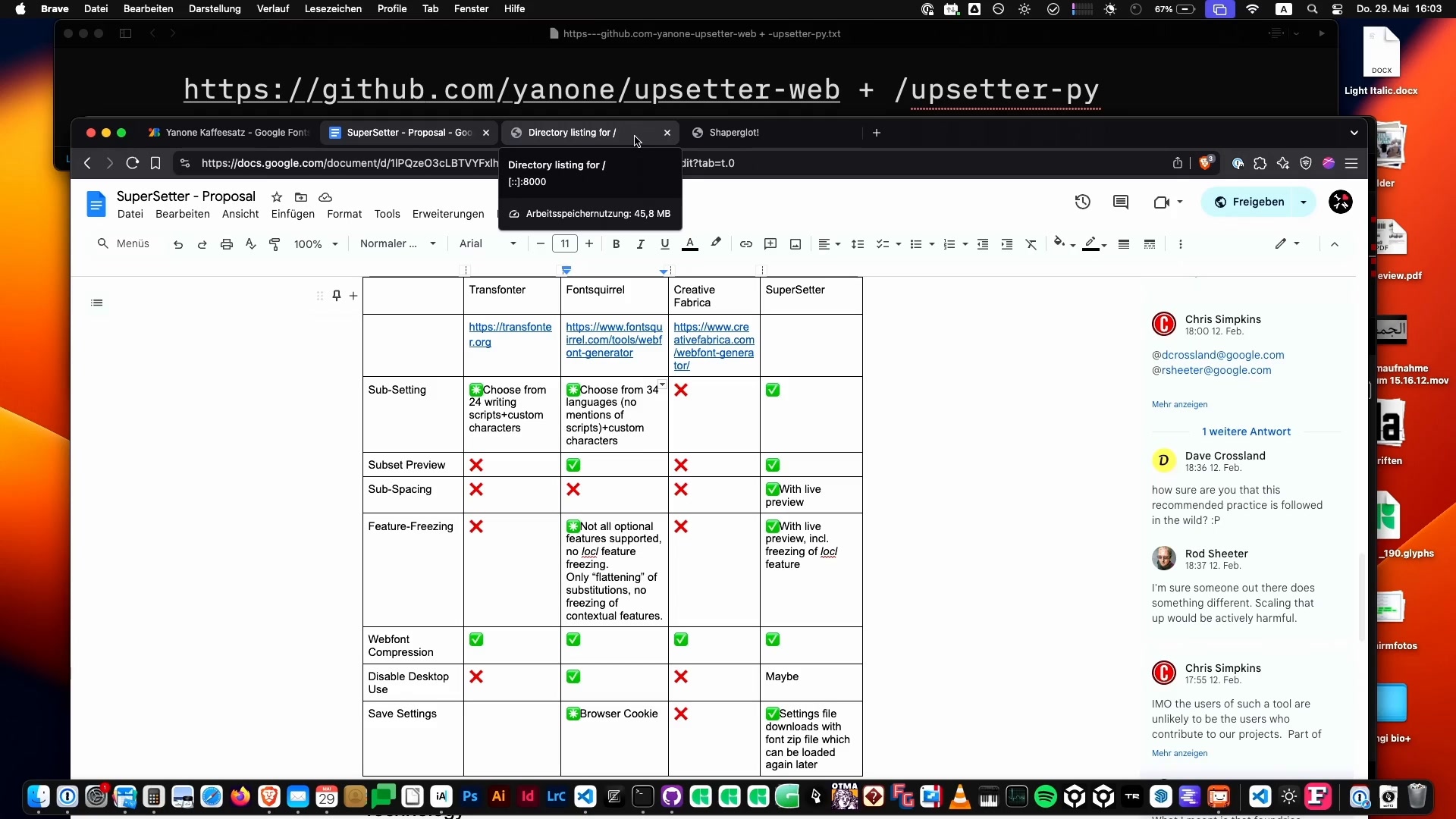Add a comment from the toolbar
This screenshot has width=1456, height=819.
click(x=770, y=244)
